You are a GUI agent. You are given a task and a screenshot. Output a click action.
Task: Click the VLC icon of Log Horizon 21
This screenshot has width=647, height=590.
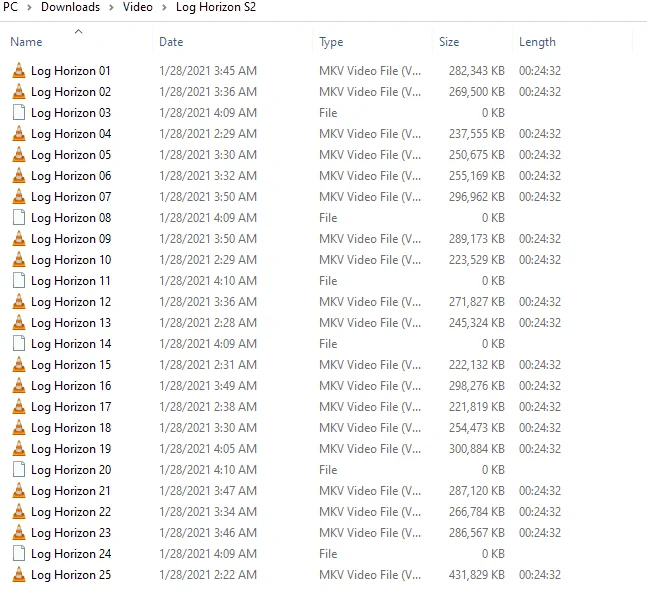[19, 491]
